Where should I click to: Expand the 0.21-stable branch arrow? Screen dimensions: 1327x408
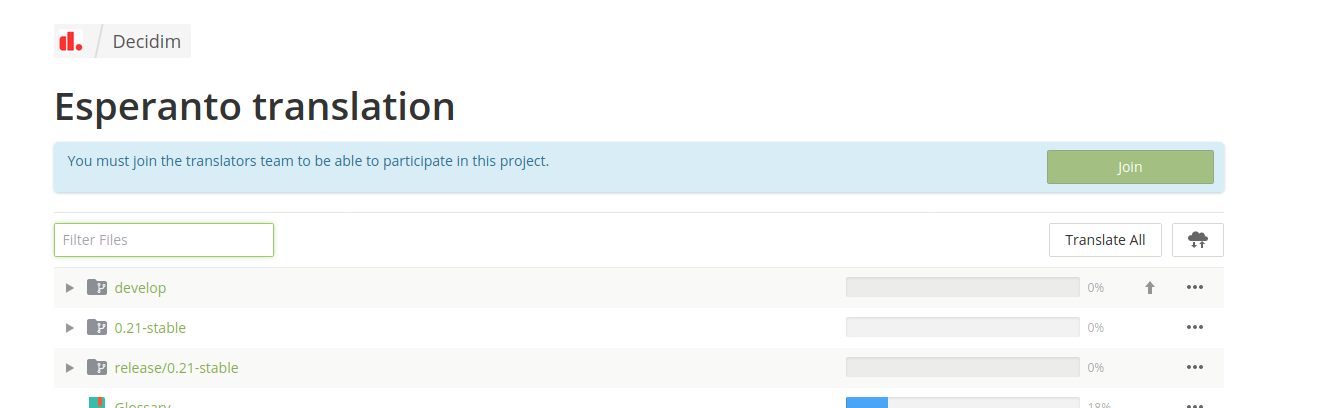[x=70, y=328]
